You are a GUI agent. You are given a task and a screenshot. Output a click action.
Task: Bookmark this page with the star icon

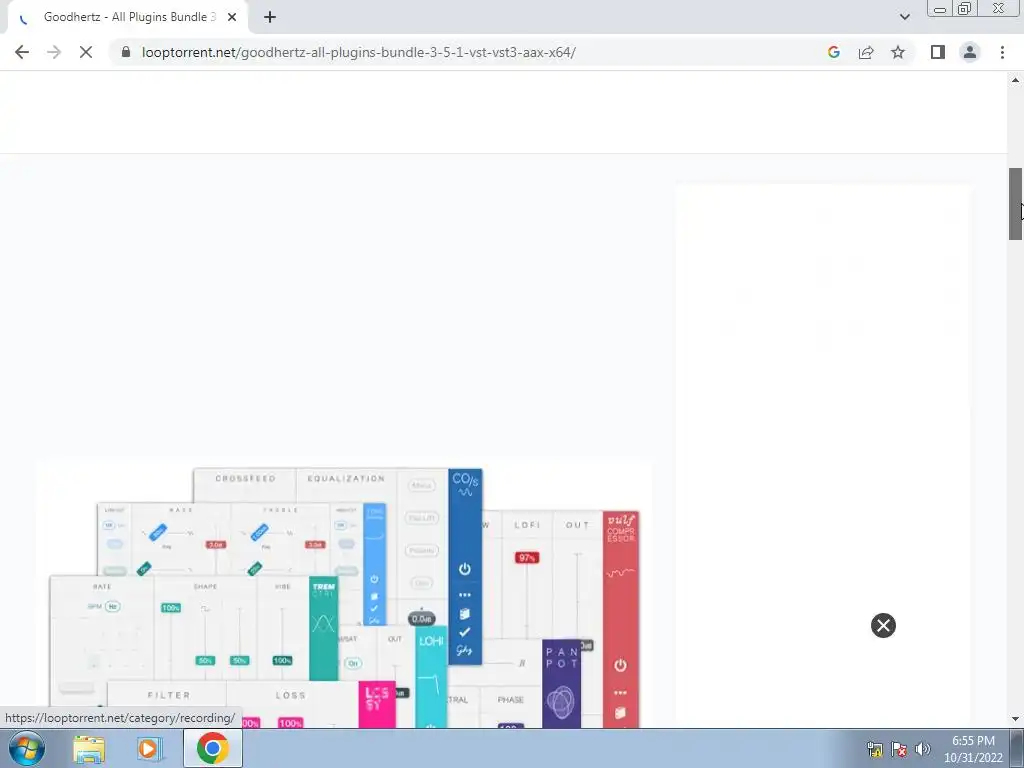pyautogui.click(x=898, y=52)
